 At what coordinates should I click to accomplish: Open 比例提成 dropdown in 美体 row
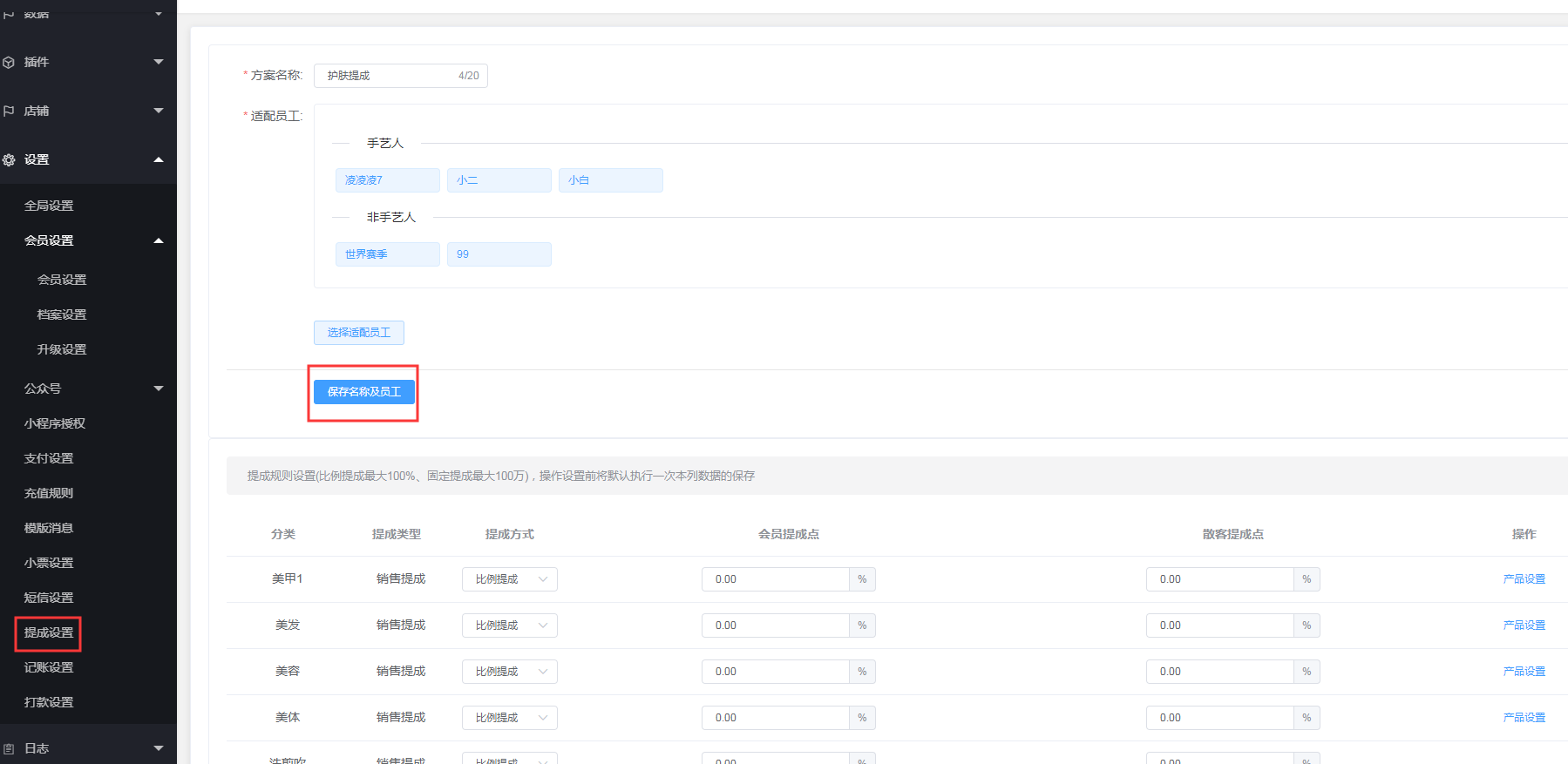point(510,718)
